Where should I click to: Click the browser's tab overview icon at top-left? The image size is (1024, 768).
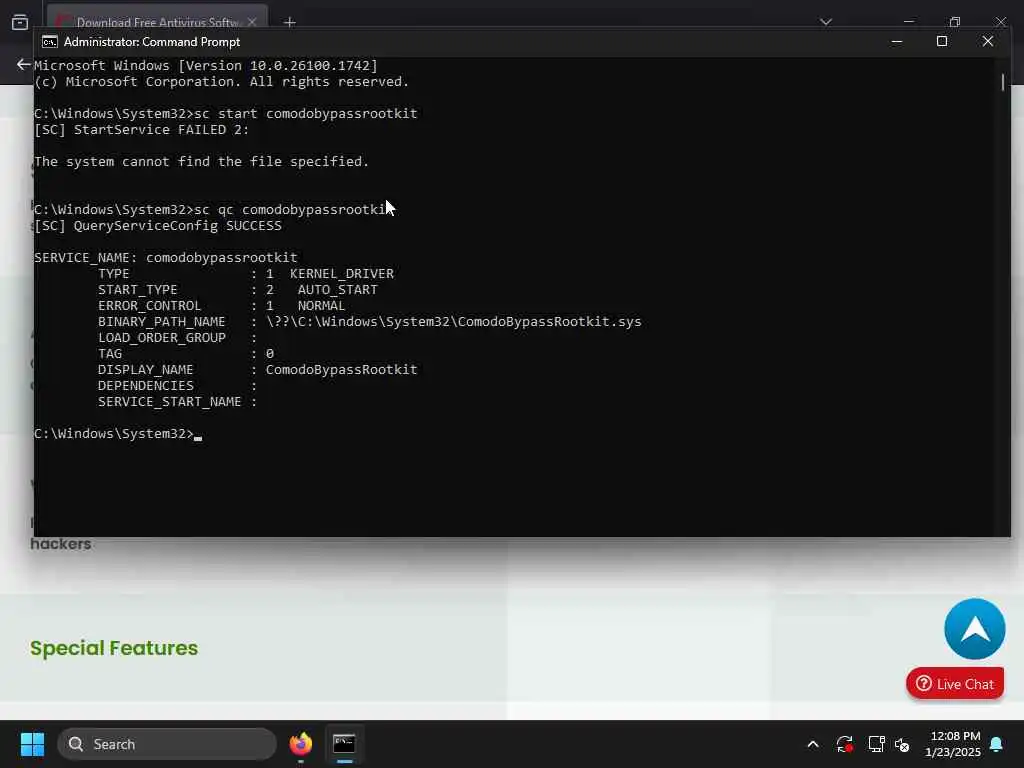point(20,22)
